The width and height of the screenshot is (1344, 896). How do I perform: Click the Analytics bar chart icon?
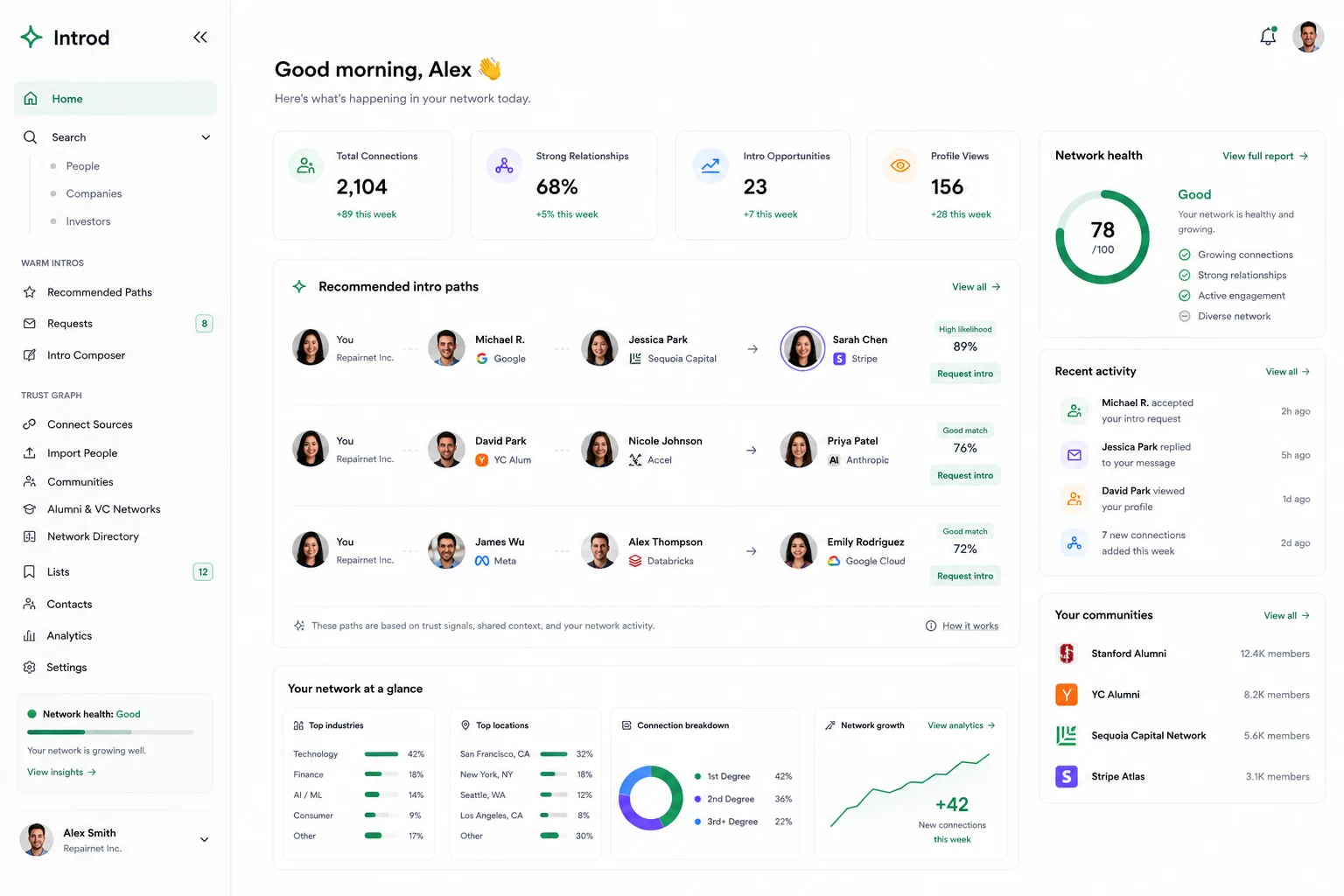pos(30,636)
